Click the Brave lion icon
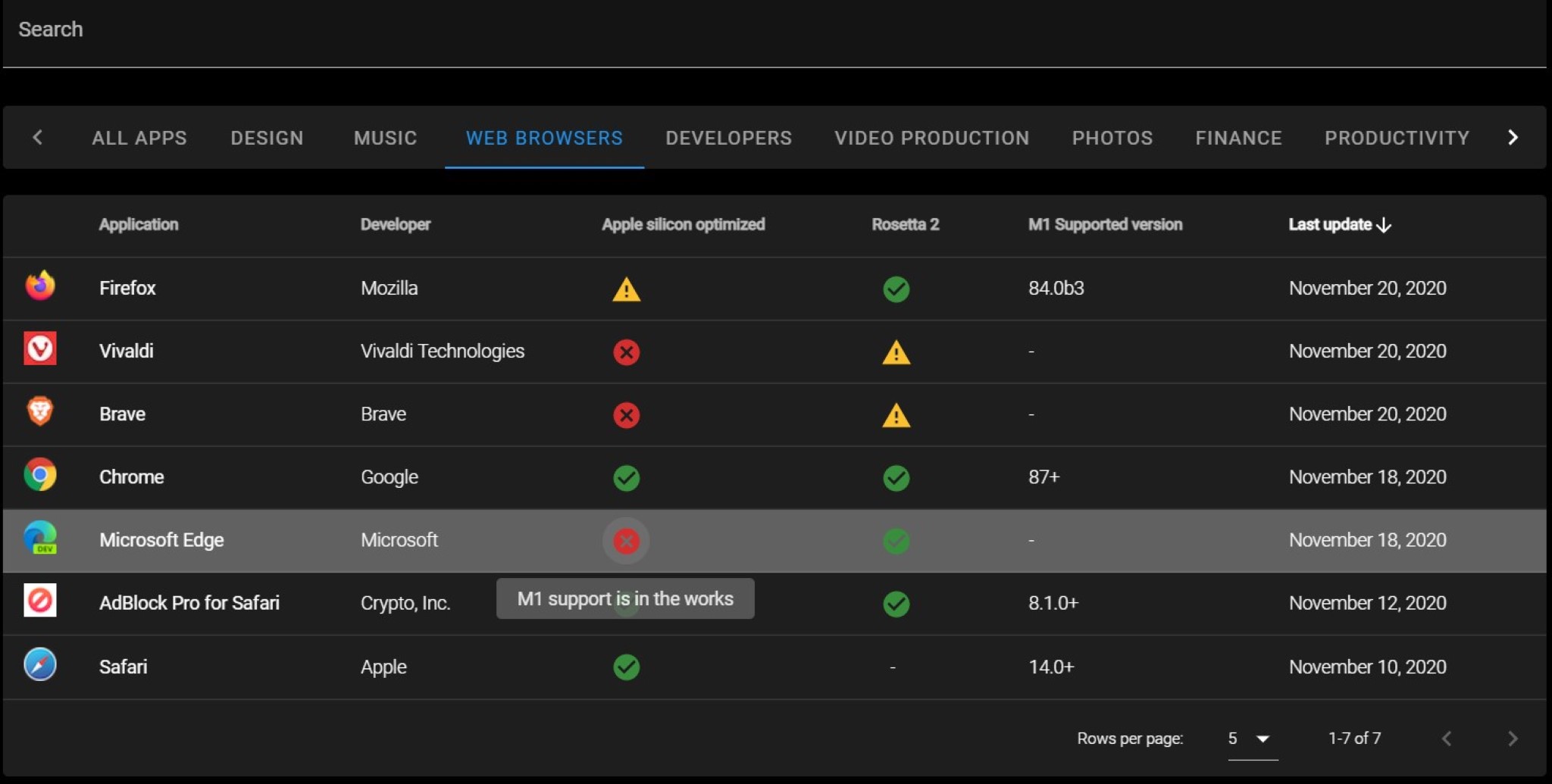The width and height of the screenshot is (1552, 784). (x=40, y=412)
